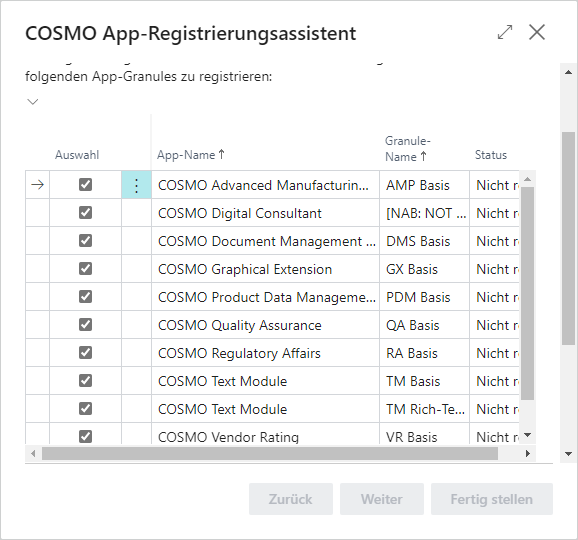Uncheck Auswahl for COSMO Vendor Rating
This screenshot has height=540, width=578.
point(86,437)
